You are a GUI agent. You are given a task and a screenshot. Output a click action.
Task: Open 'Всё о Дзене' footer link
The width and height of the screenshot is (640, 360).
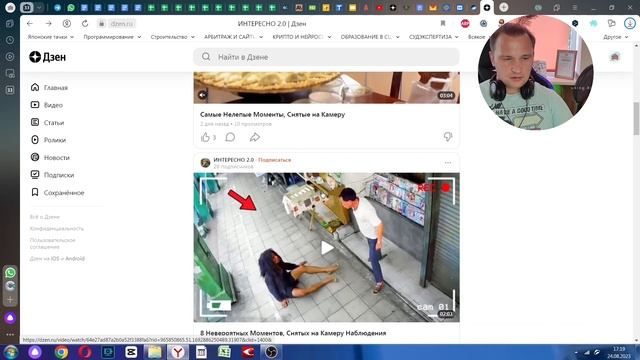click(44, 217)
